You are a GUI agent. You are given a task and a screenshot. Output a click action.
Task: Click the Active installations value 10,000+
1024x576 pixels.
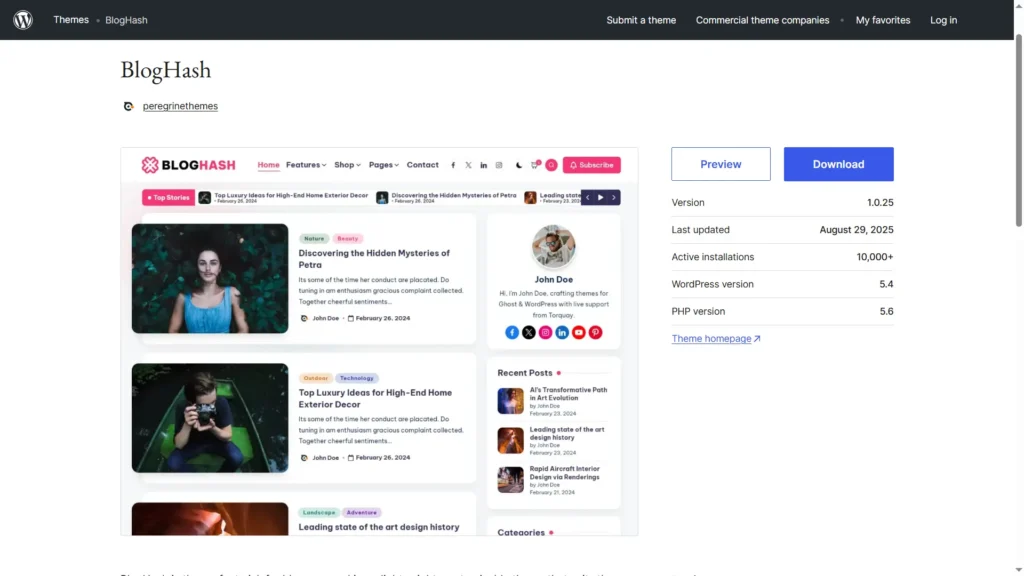(874, 257)
